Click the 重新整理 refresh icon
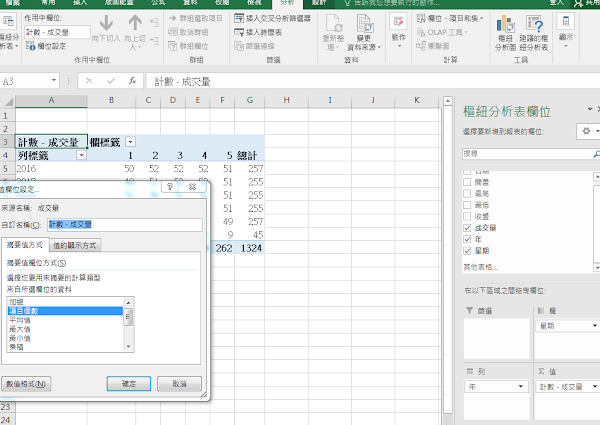 pos(333,23)
